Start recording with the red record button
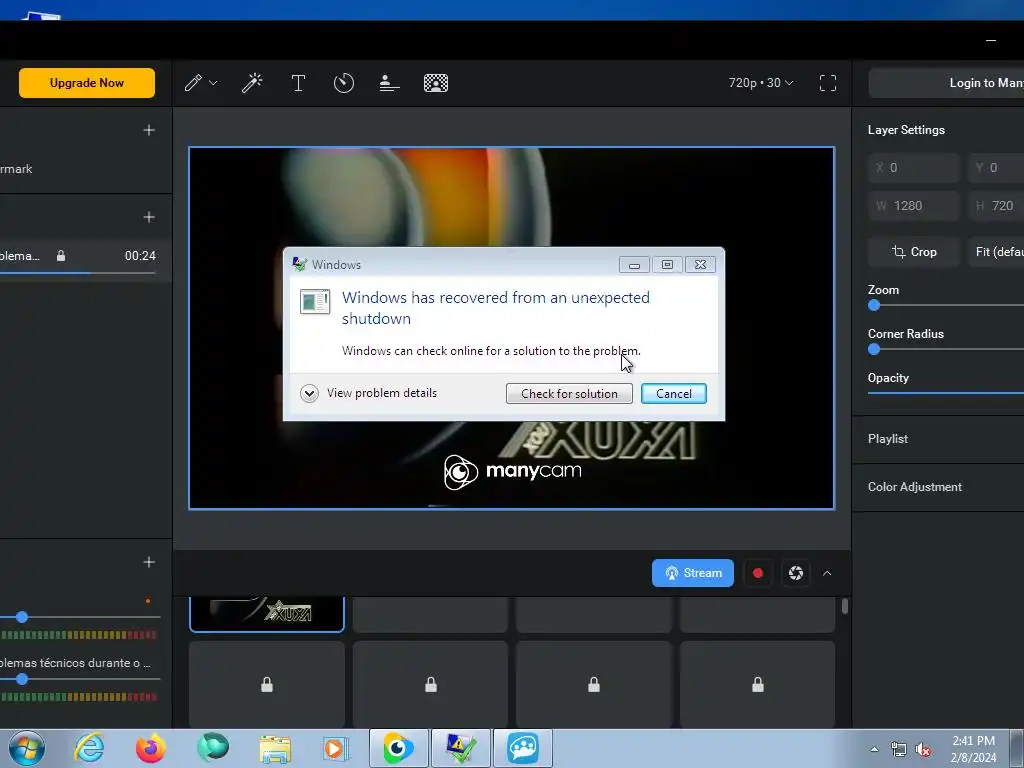The image size is (1024, 768). click(758, 573)
